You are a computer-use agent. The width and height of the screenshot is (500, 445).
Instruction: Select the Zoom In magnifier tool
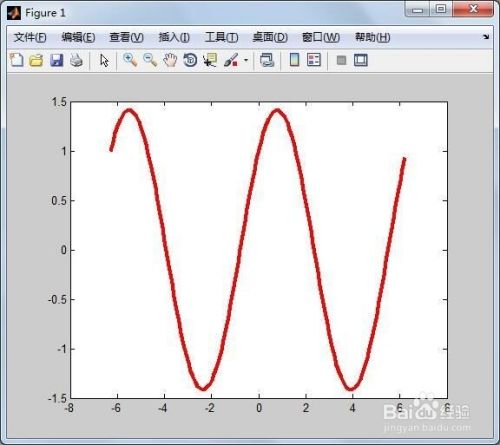pos(130,60)
